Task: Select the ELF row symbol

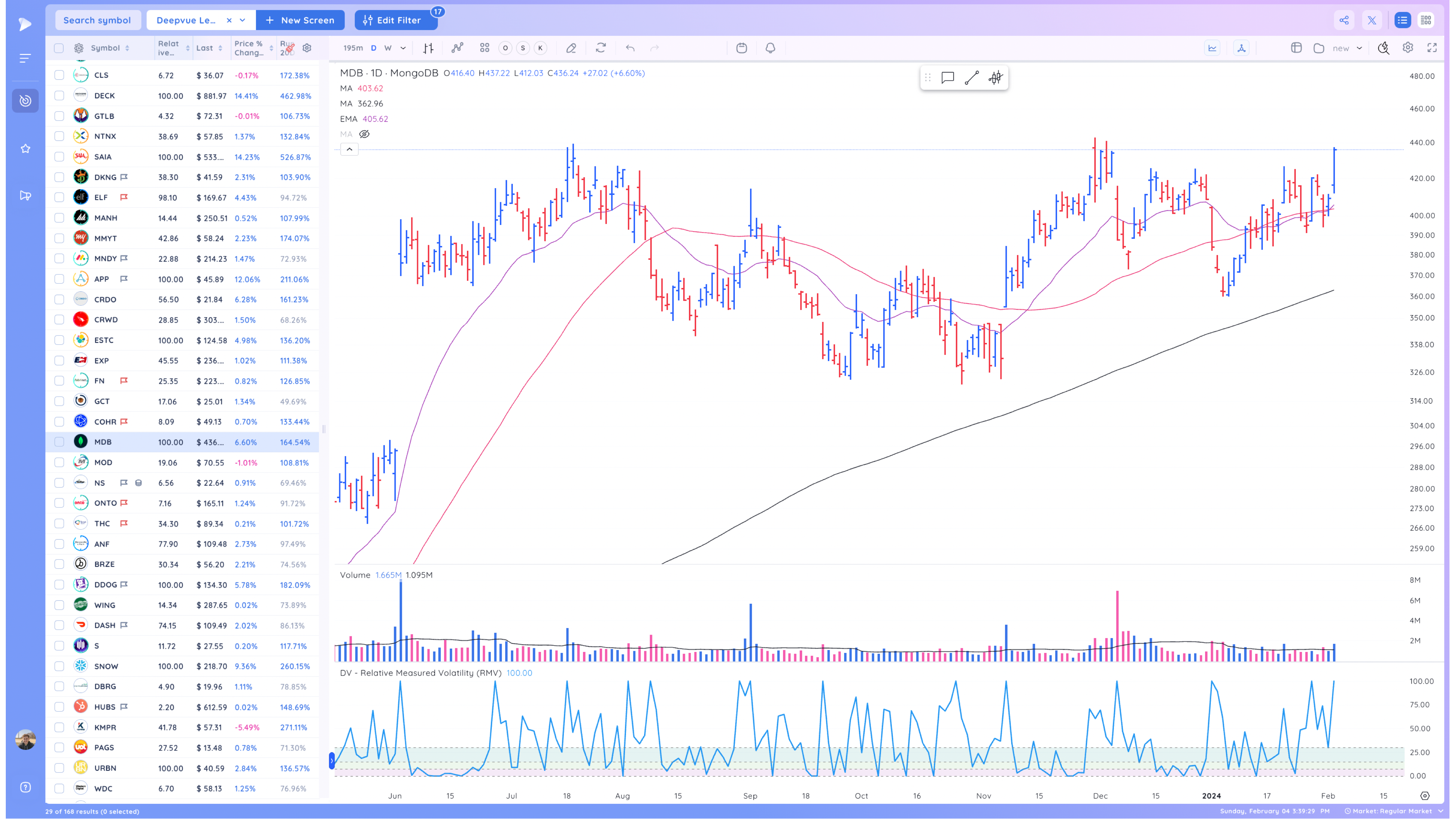Action: 101,197
